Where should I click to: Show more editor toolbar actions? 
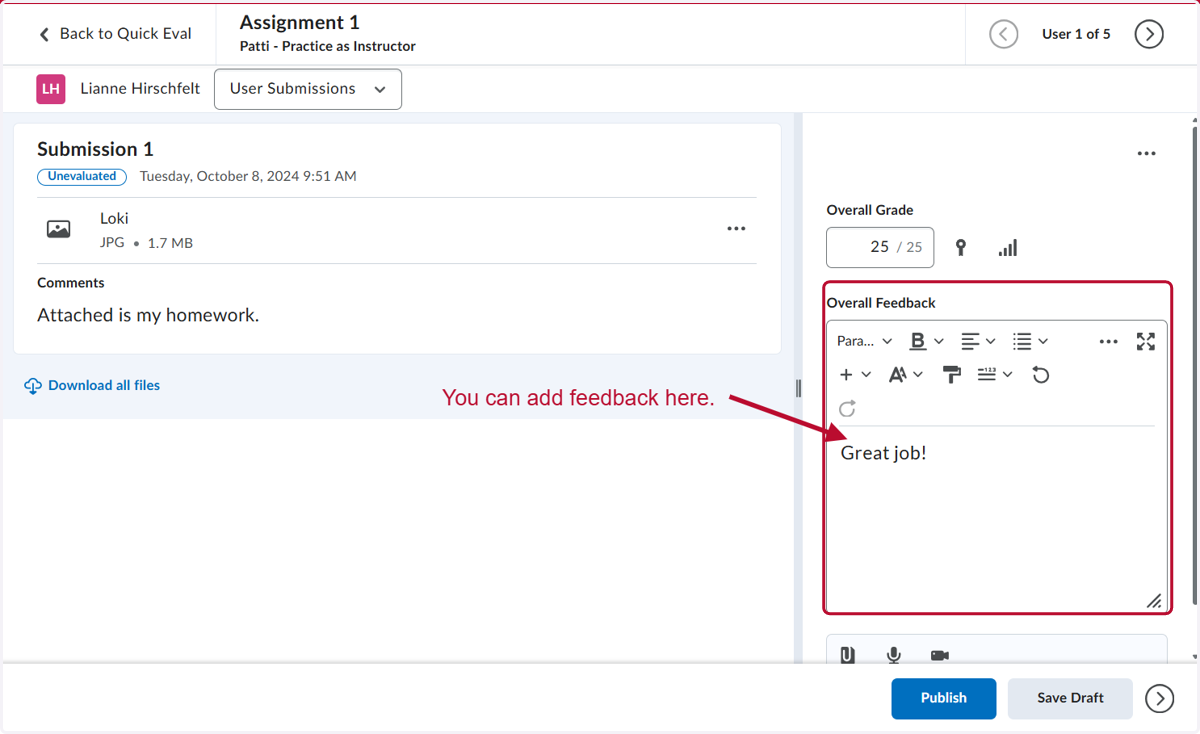[x=1108, y=342]
